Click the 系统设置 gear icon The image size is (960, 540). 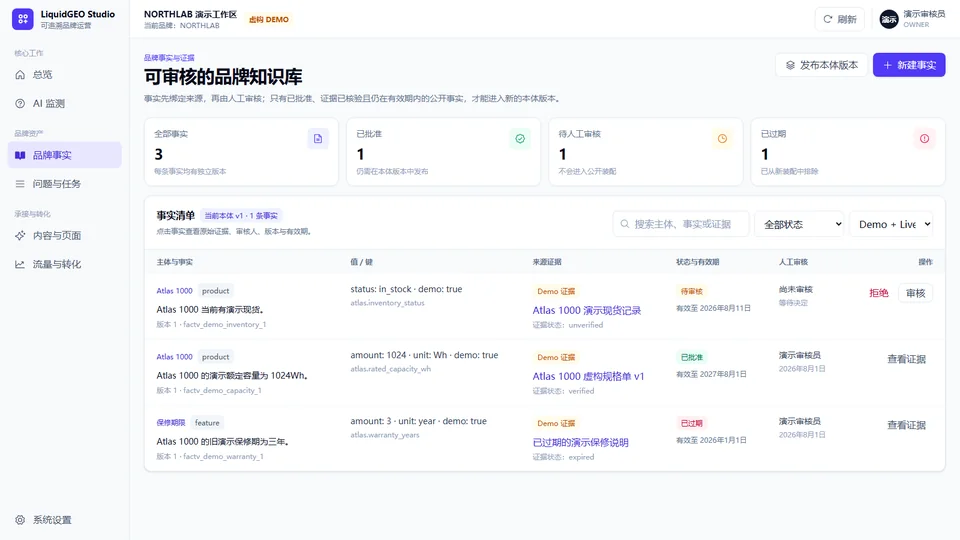(x=20, y=520)
